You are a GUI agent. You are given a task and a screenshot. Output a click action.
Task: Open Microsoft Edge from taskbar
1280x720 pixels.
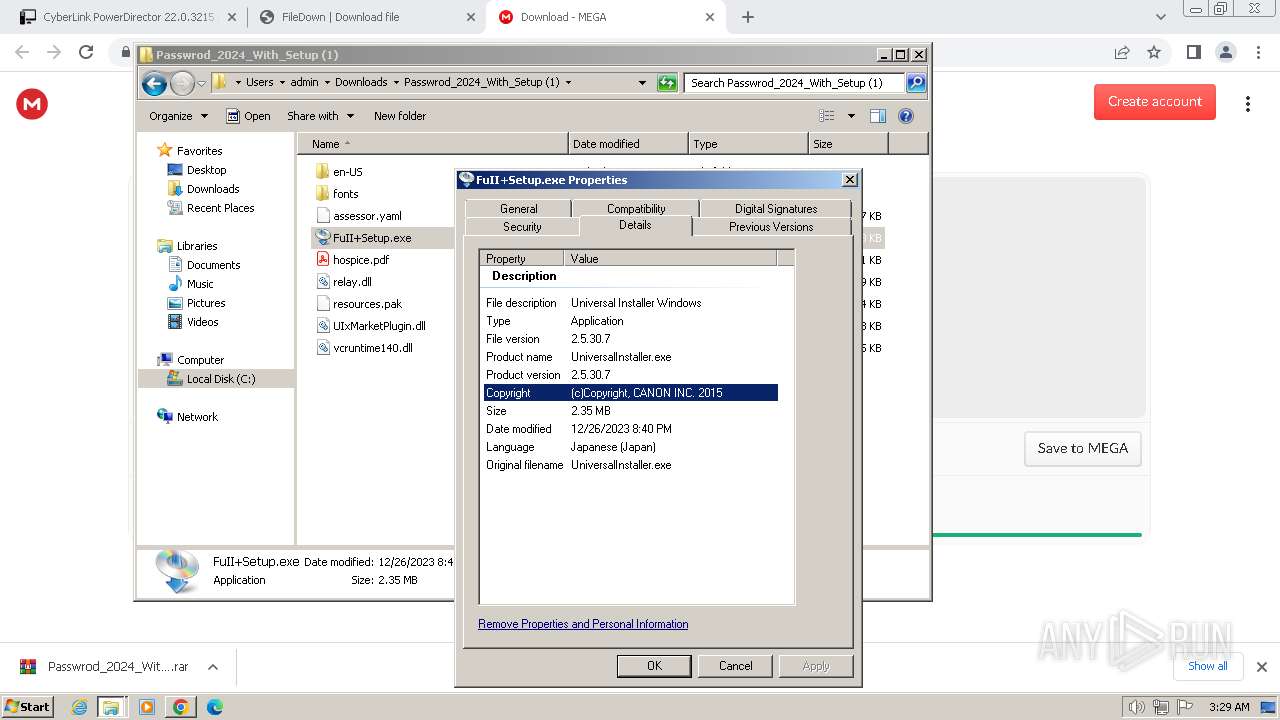tap(214, 707)
